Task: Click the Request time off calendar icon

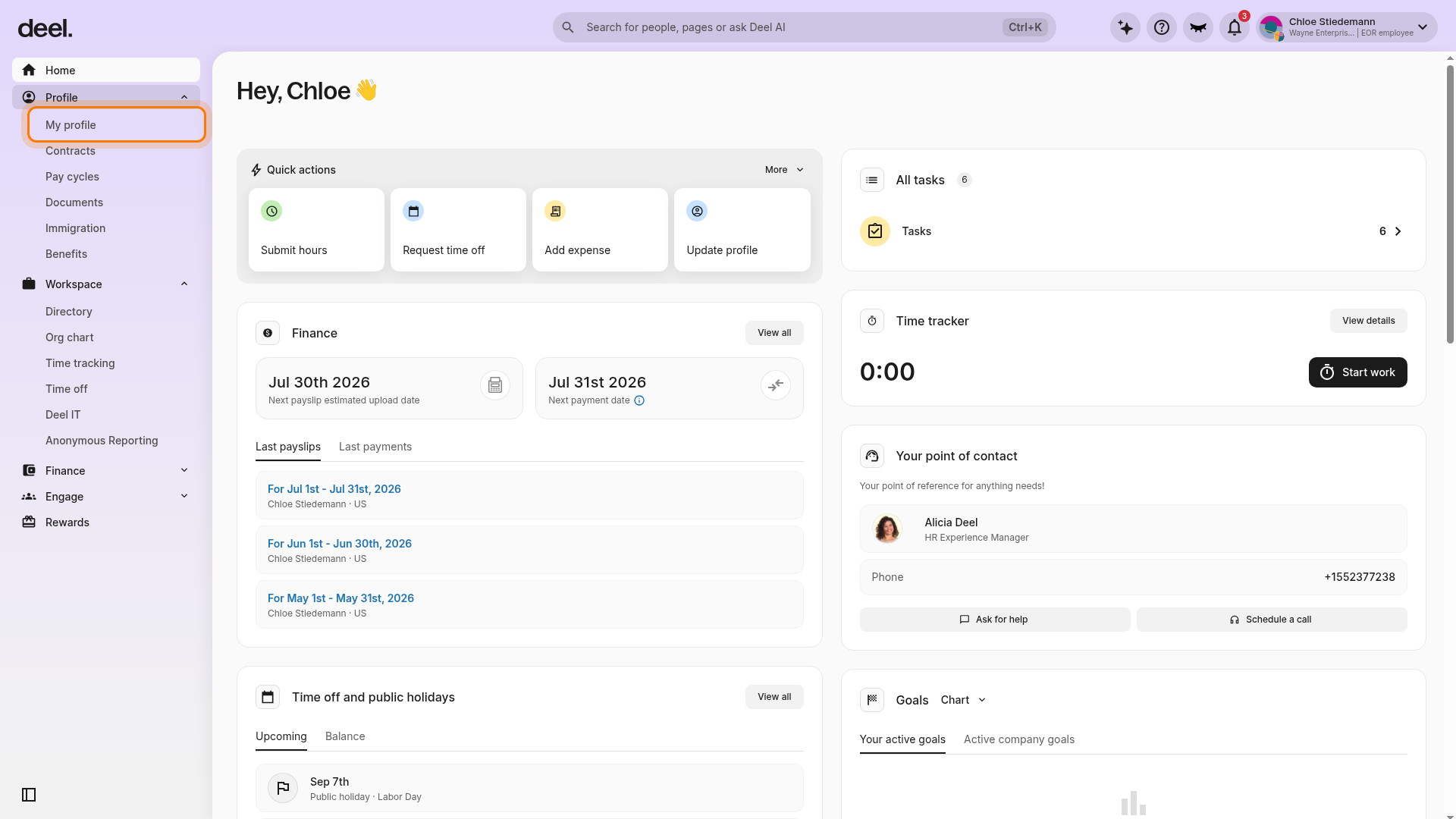Action: pyautogui.click(x=413, y=211)
